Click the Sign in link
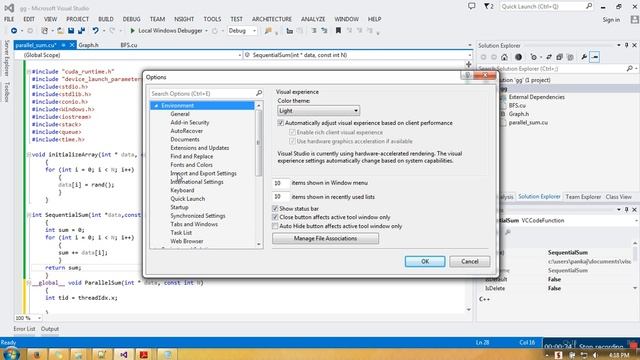 click(611, 20)
